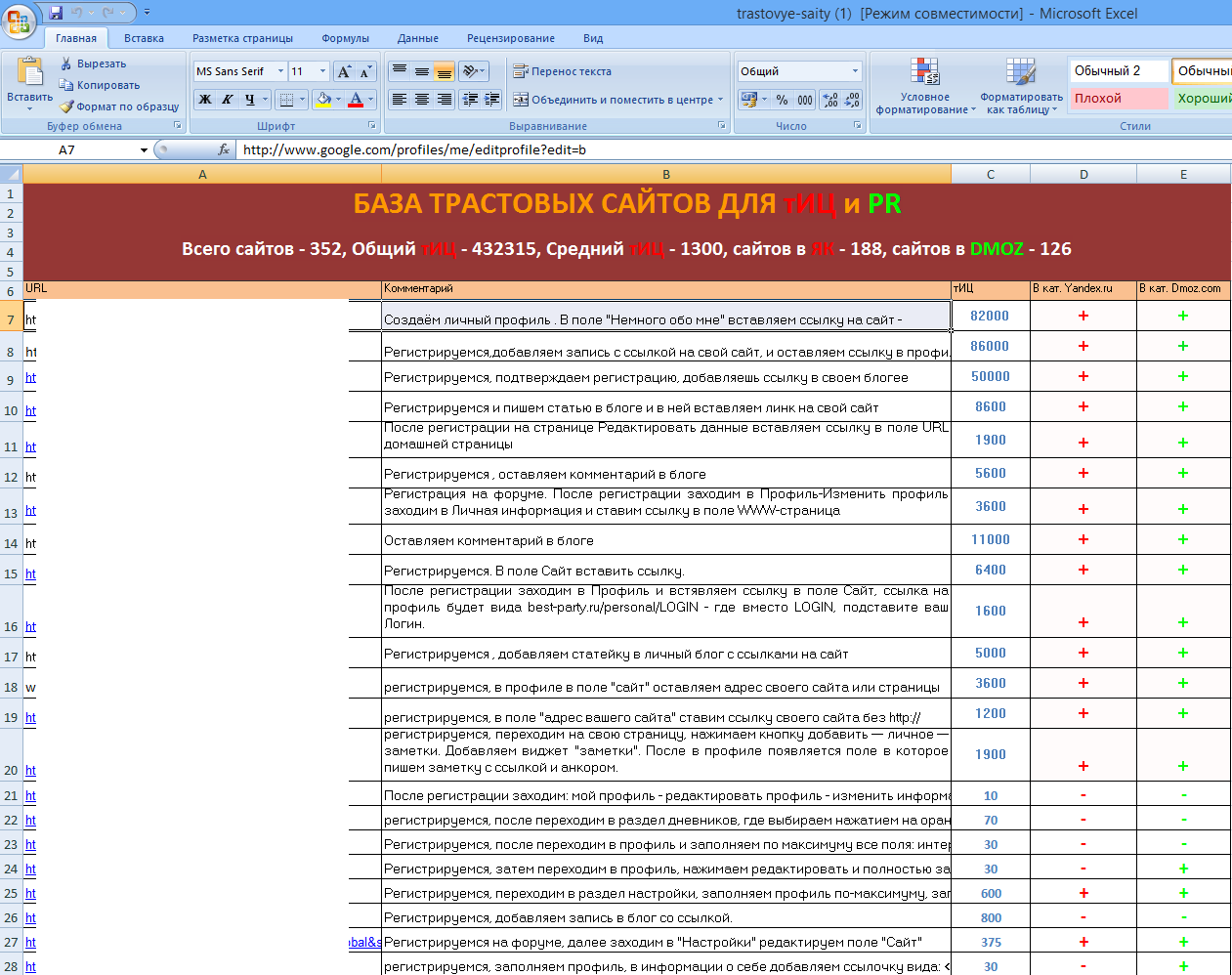
Task: Click the fx insert function button
Action: pos(224,149)
